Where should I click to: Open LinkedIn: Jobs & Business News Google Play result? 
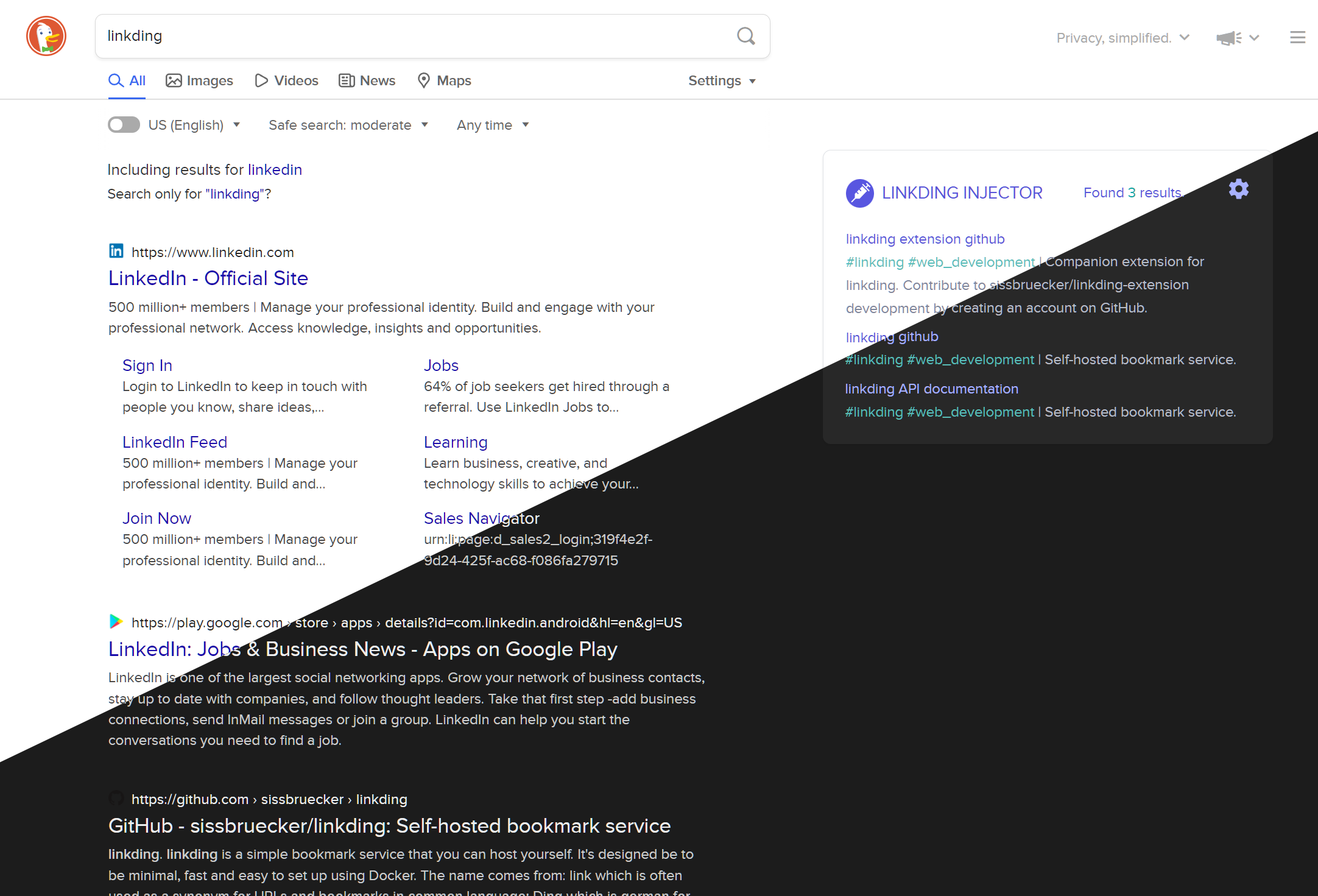(x=363, y=649)
